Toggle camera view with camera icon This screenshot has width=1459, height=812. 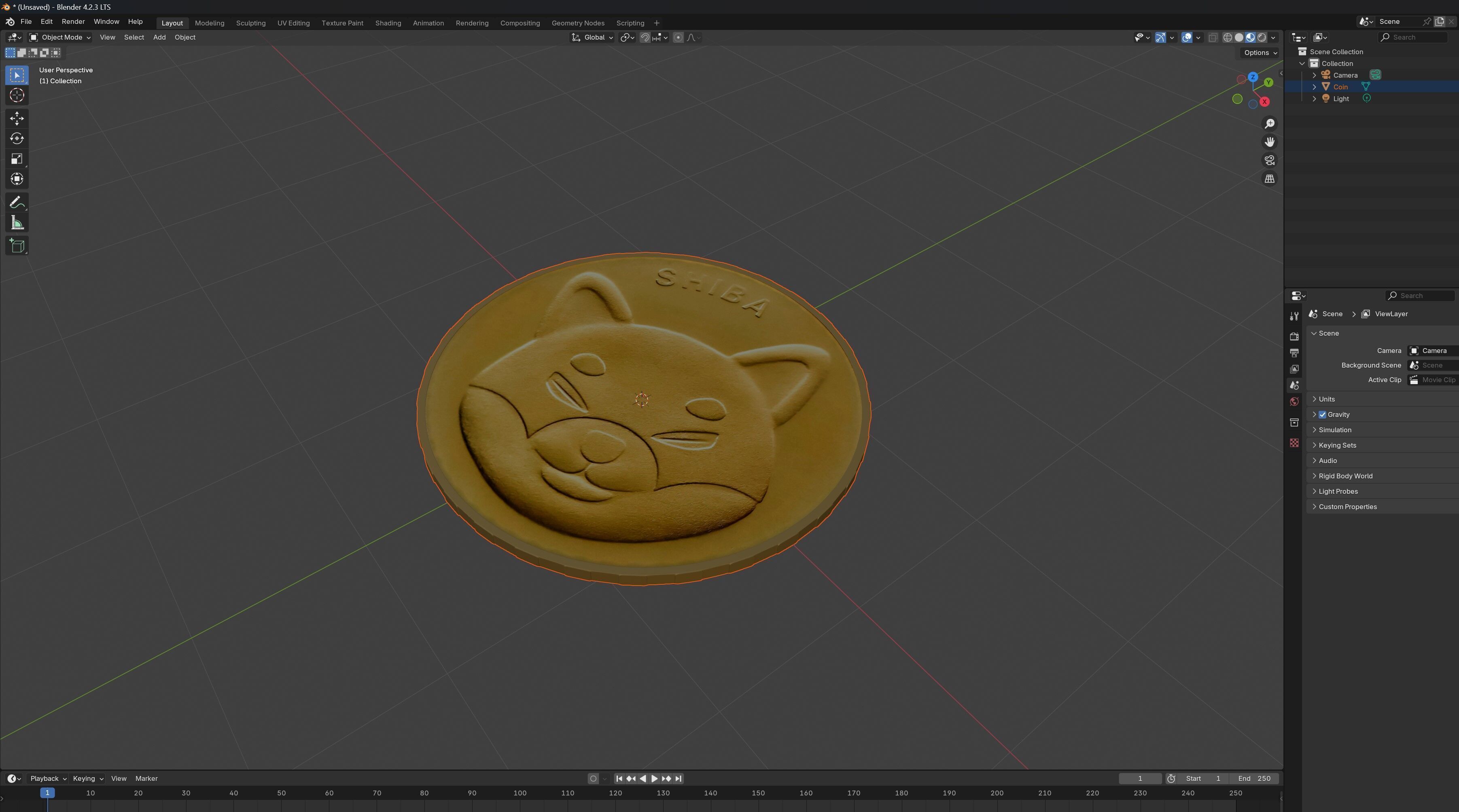click(x=1270, y=160)
